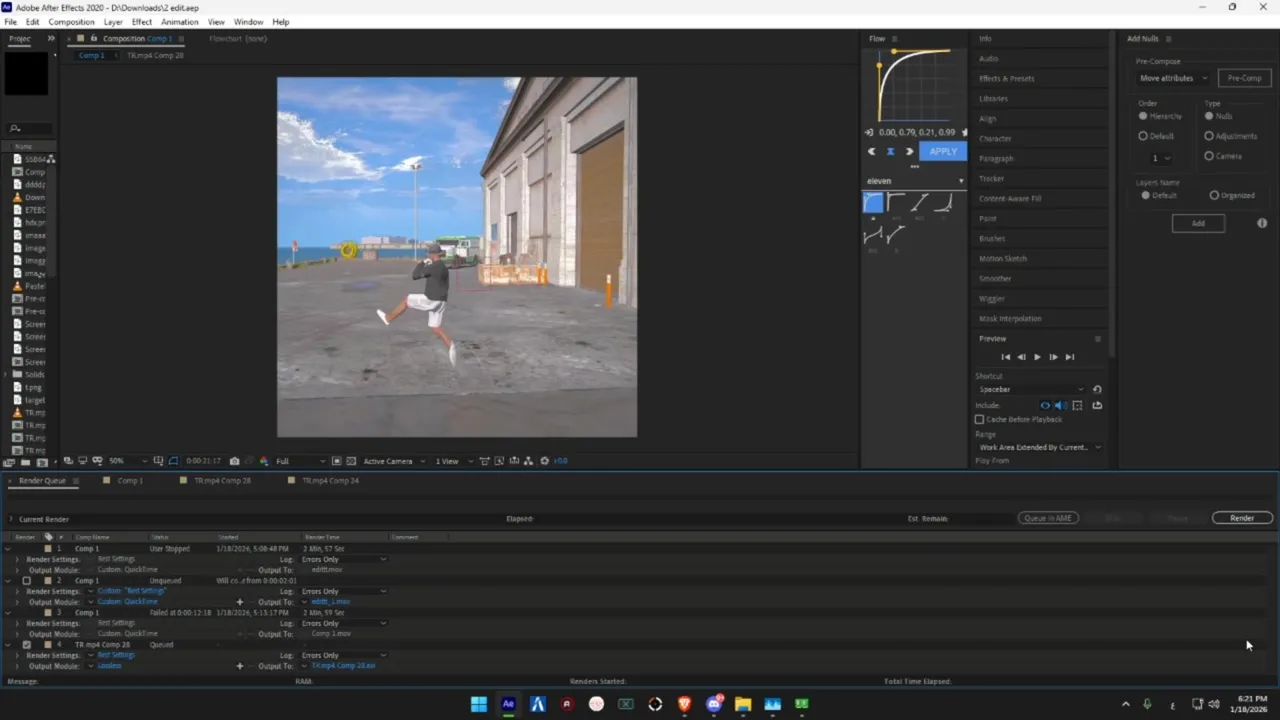Jump to first frame in Preview panel

[x=1006, y=357]
